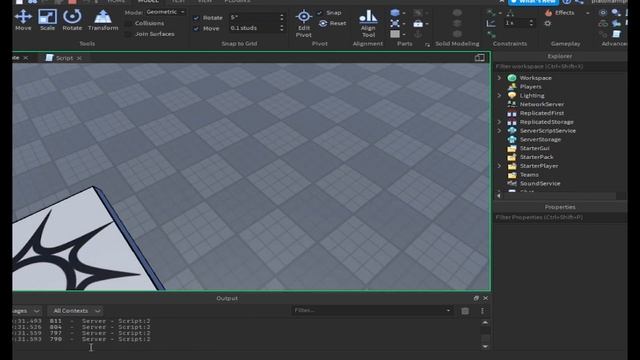640x360 pixels.
Task: Activate the Edit Pivot tool
Action: coord(304,24)
